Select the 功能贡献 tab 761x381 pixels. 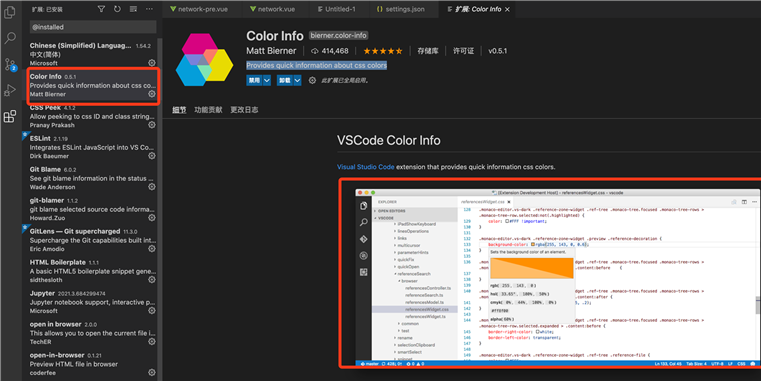pos(208,110)
